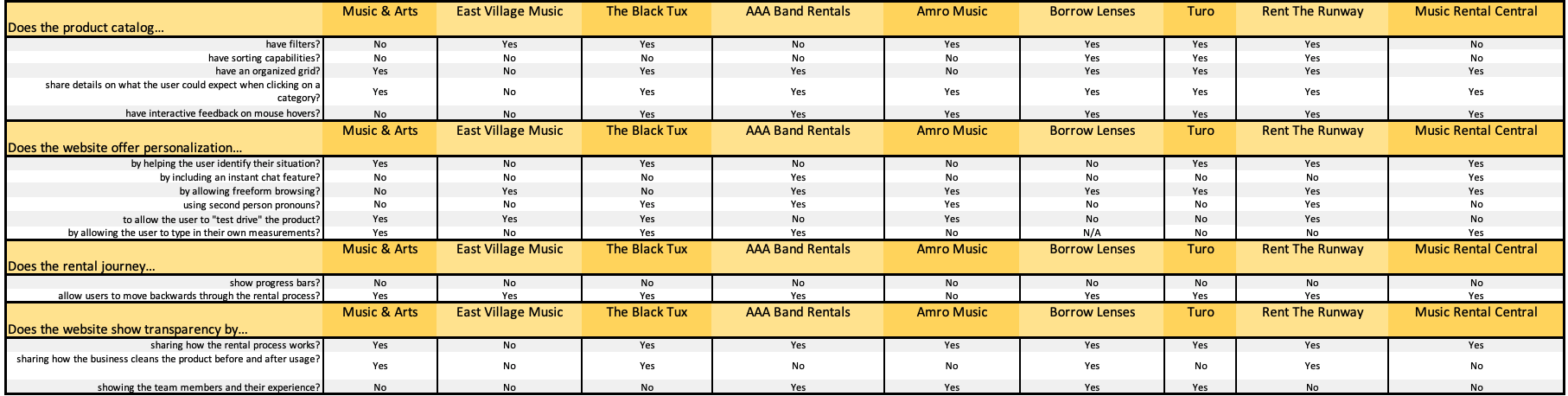Select the 'Does the website show transparency by…' header
The height and width of the screenshot is (396, 1568).
[128, 329]
